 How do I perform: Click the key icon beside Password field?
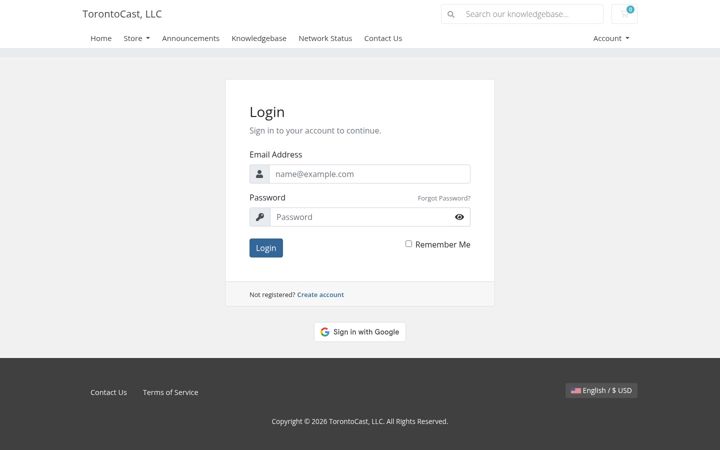(x=260, y=217)
